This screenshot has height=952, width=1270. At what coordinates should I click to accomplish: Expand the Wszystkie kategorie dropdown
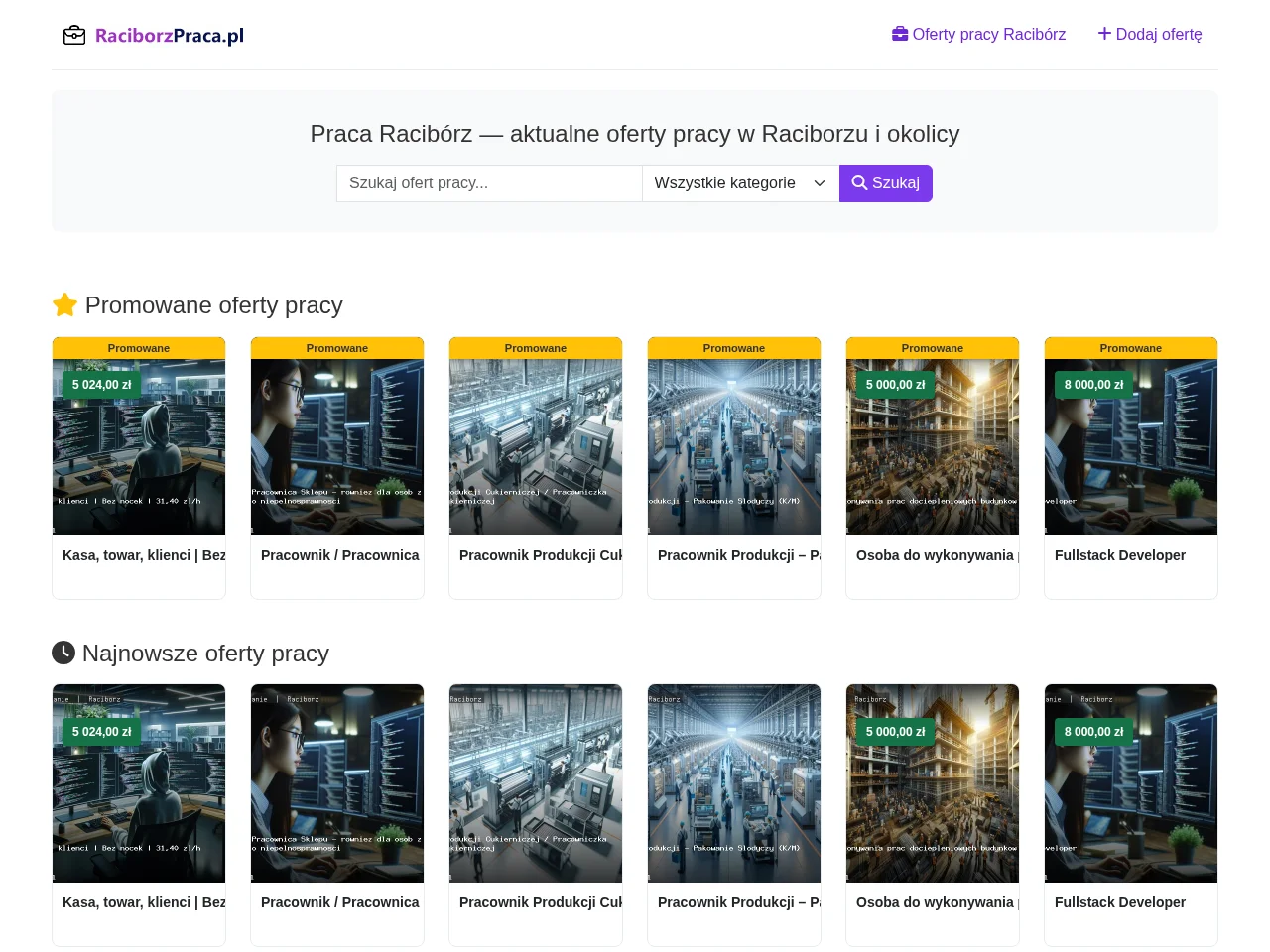point(740,183)
